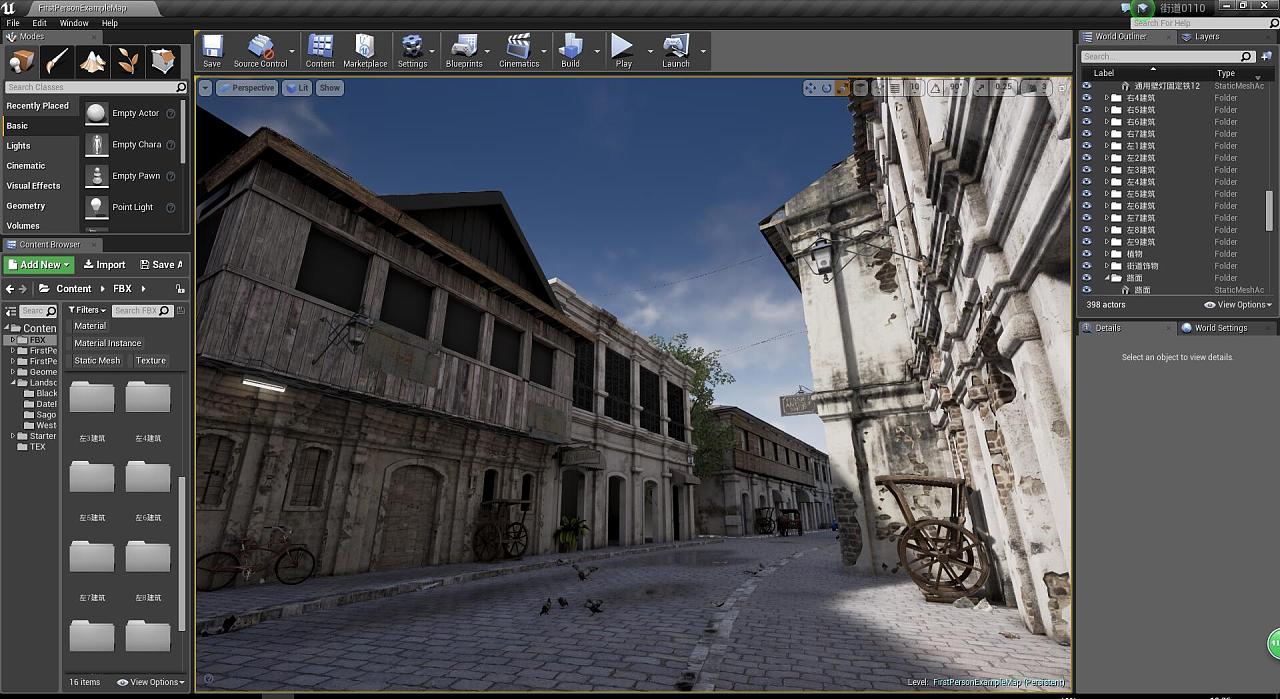Open the Window menu

point(74,23)
